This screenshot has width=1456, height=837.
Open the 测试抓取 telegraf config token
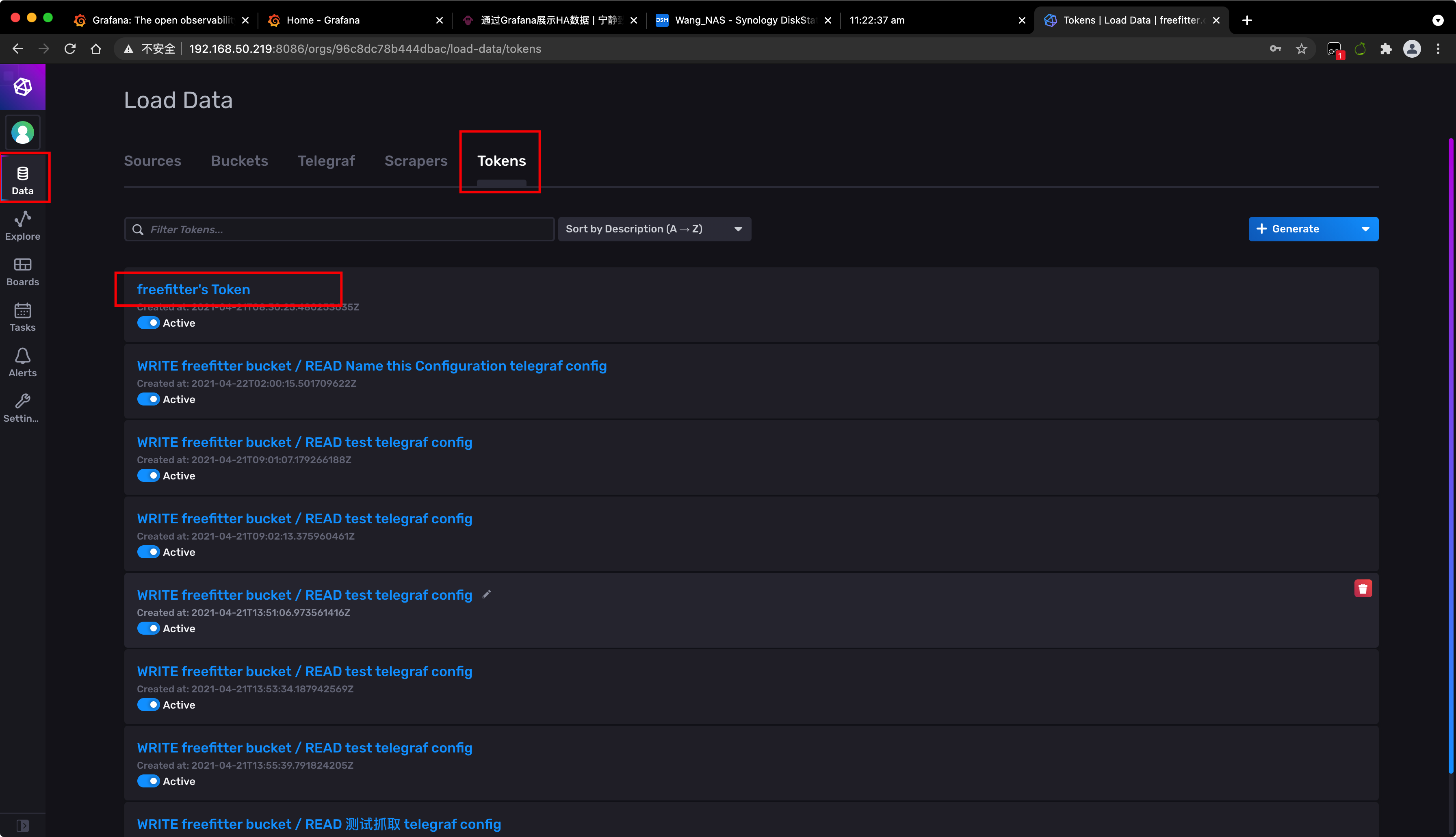click(319, 824)
